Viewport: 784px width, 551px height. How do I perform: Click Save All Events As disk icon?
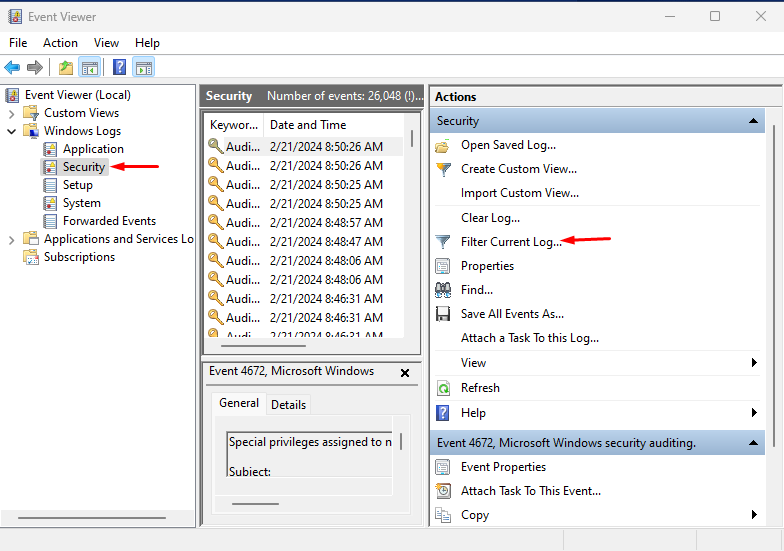[x=443, y=314]
